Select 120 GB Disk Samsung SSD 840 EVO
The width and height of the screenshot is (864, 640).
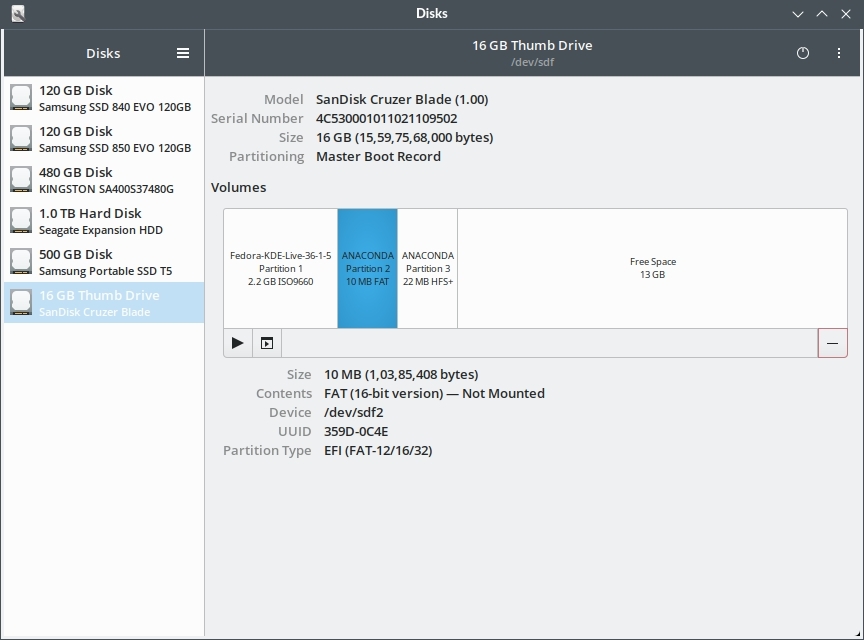104,98
